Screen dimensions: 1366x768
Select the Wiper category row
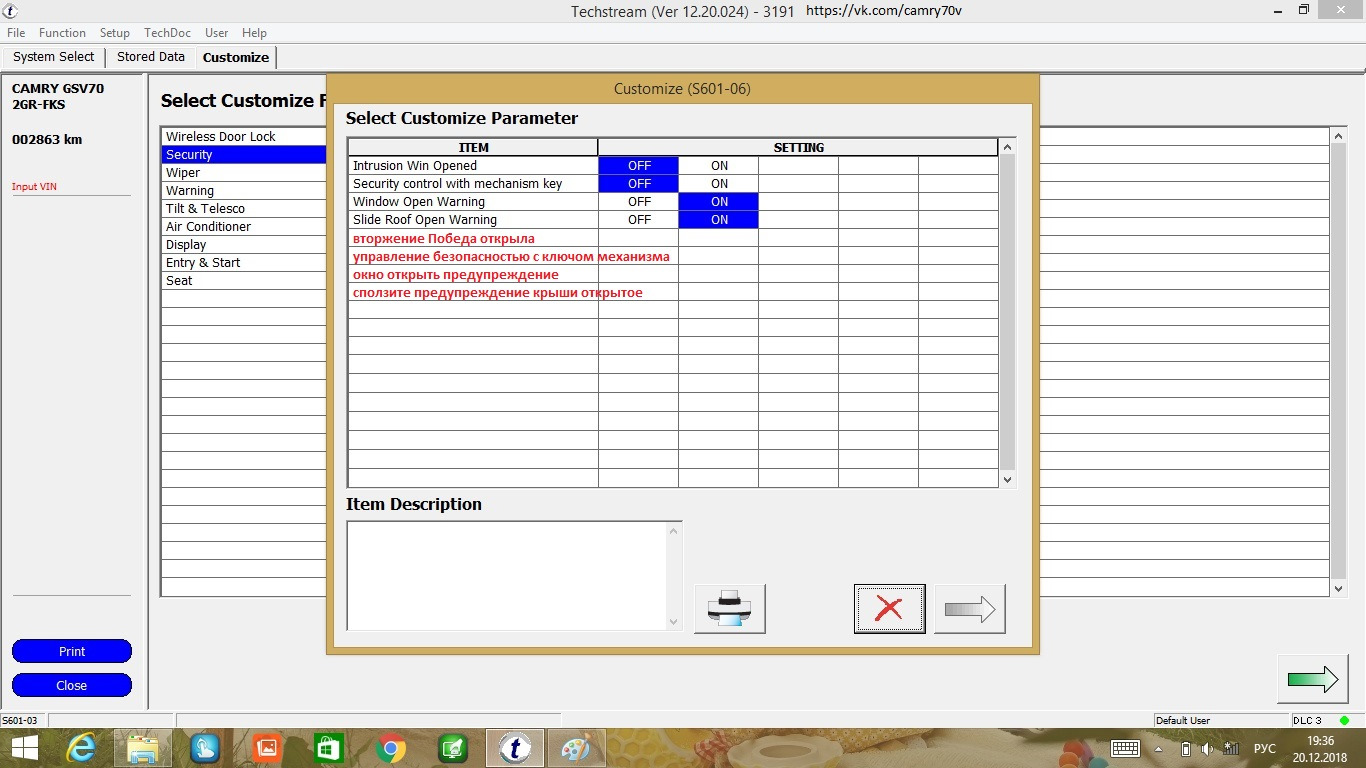[244, 173]
